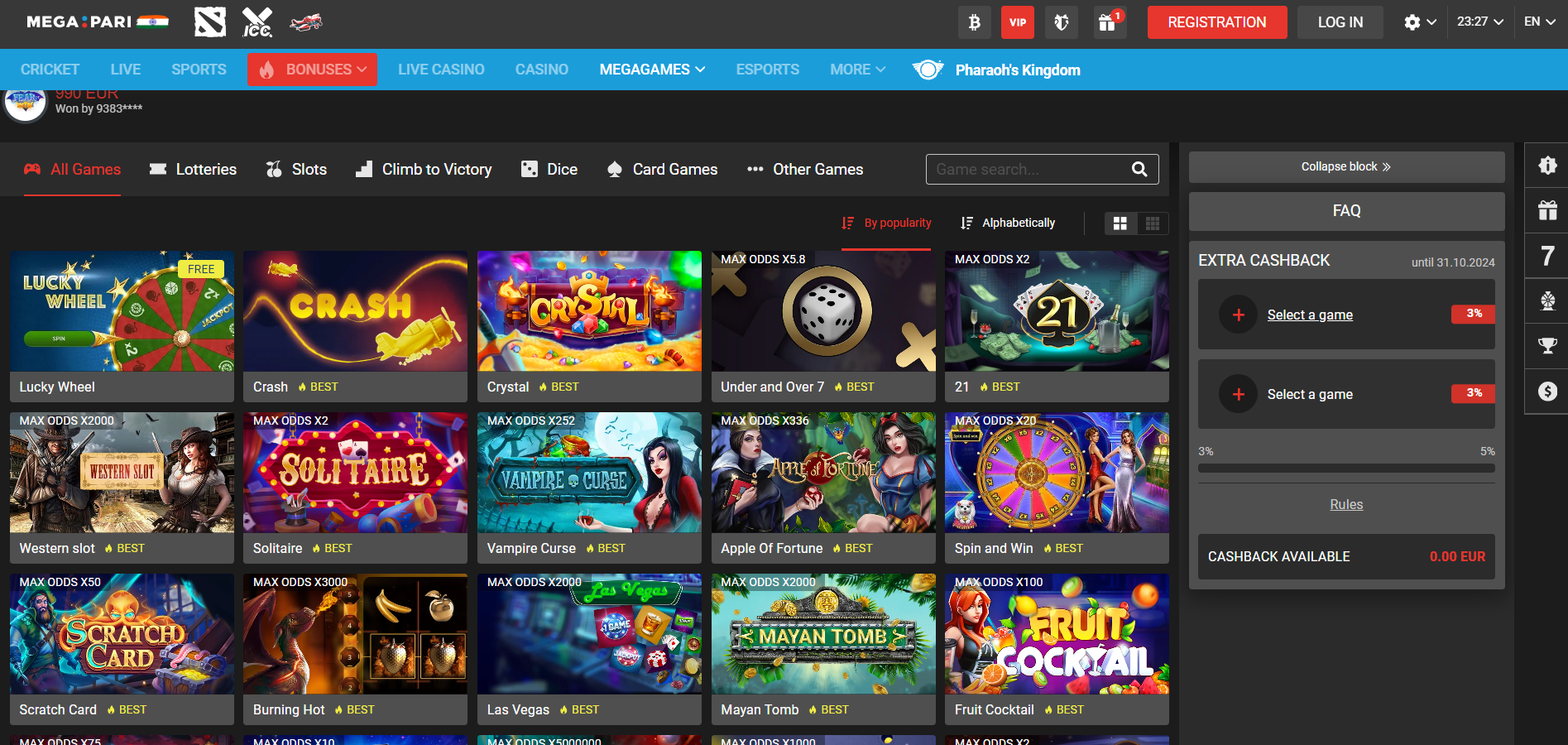The width and height of the screenshot is (1568, 745).
Task: Expand the MEGAGAMES dropdown menu
Action: point(652,70)
